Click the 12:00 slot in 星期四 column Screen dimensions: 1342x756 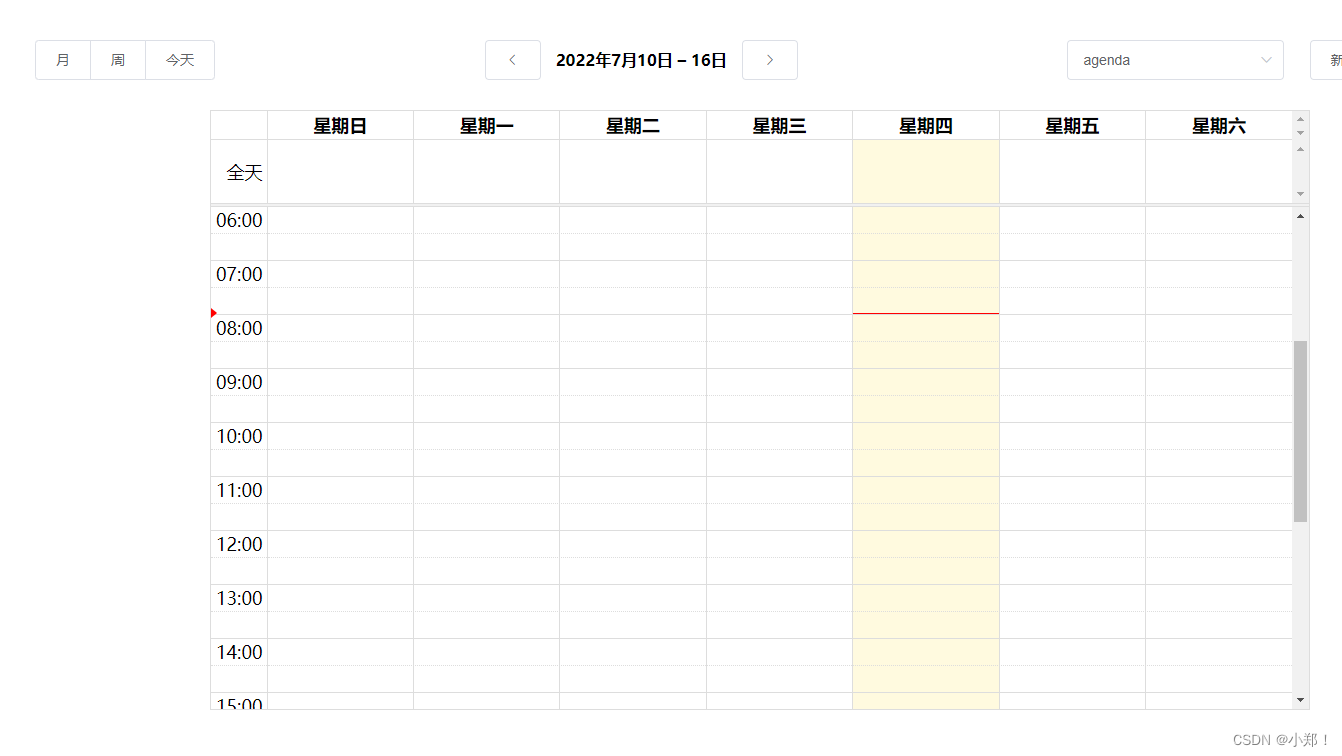click(x=925, y=556)
